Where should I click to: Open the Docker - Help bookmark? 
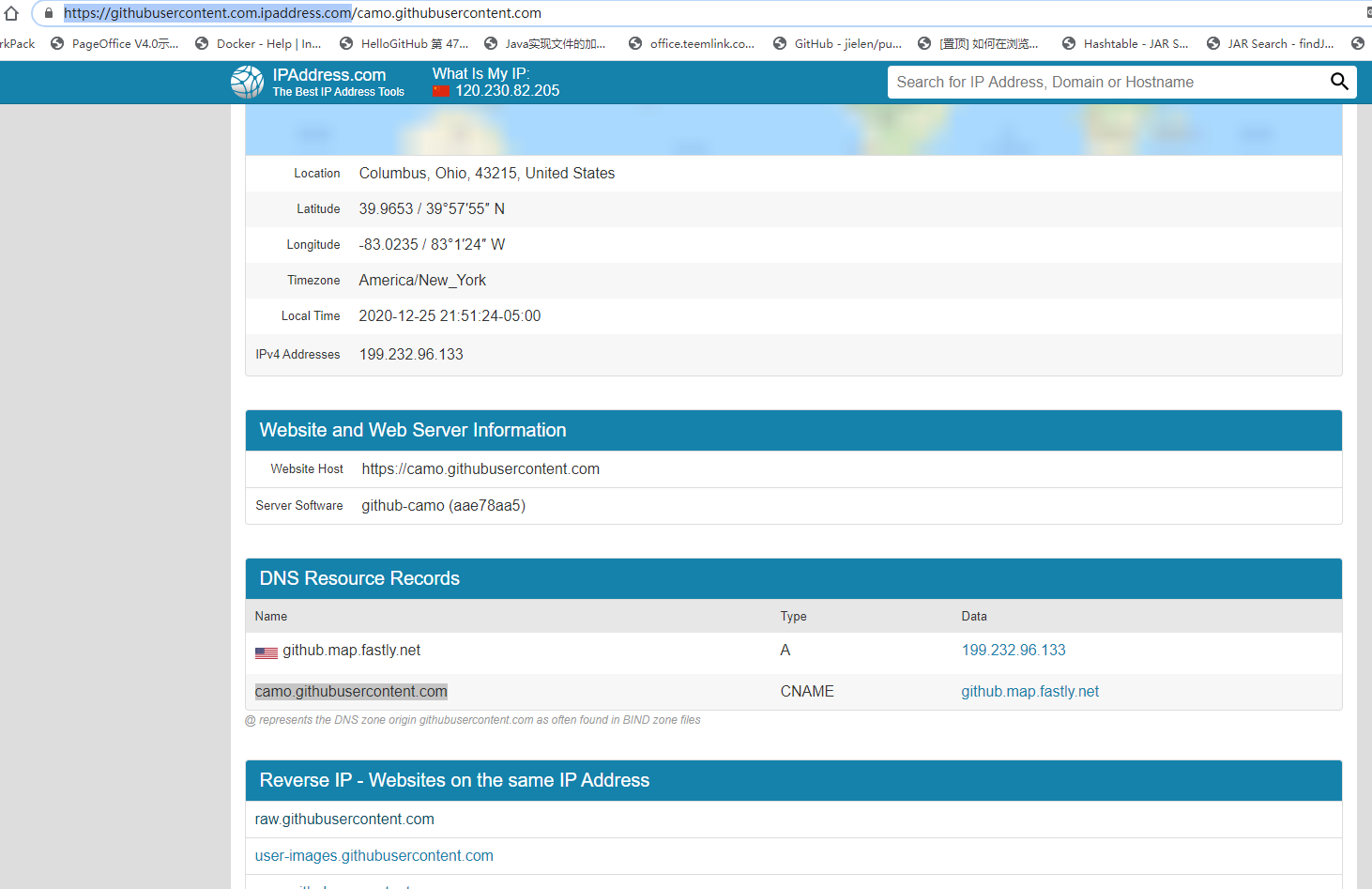pos(258,43)
